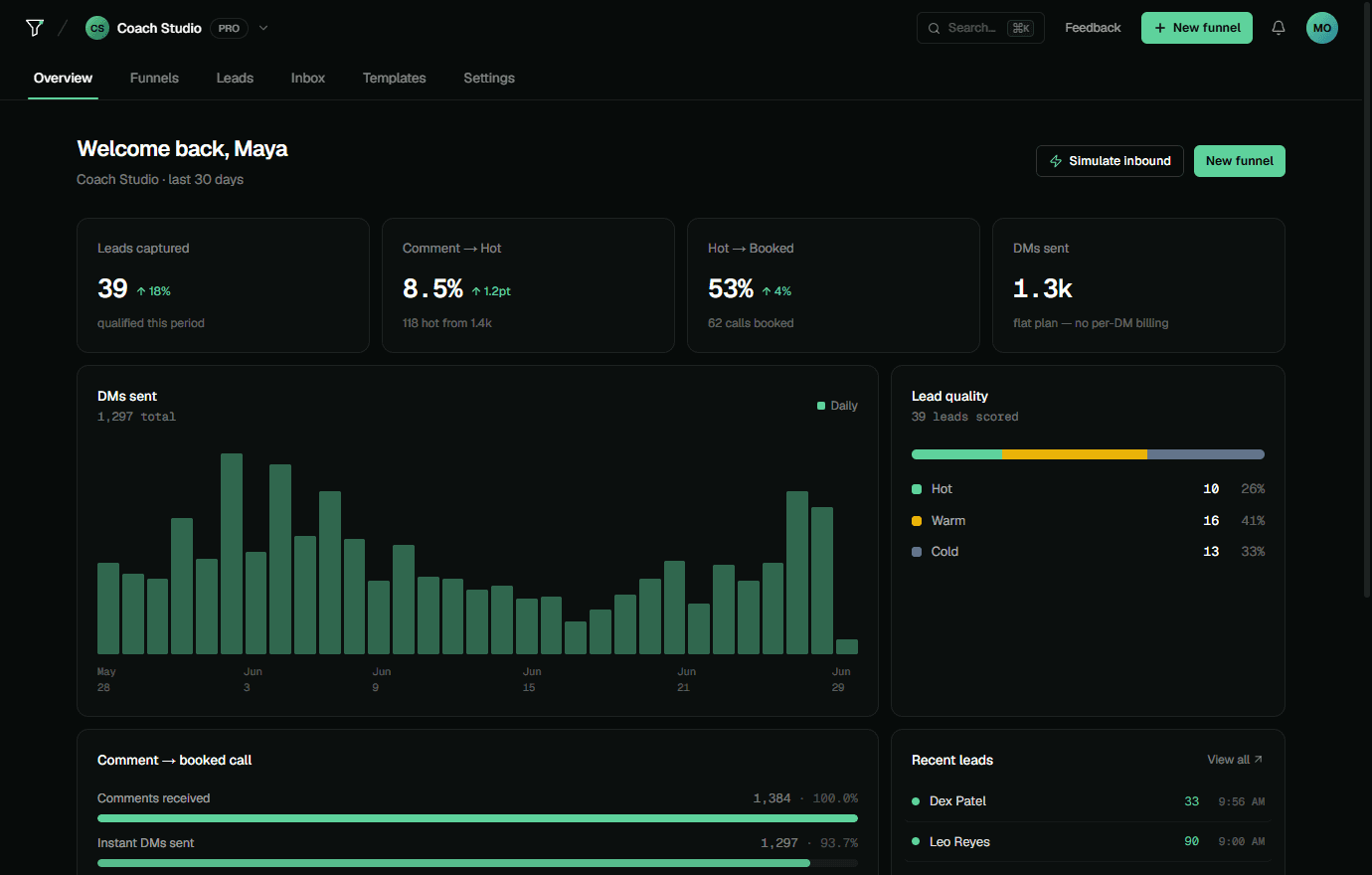
Task: Click the PRO plan badge
Action: point(229,28)
